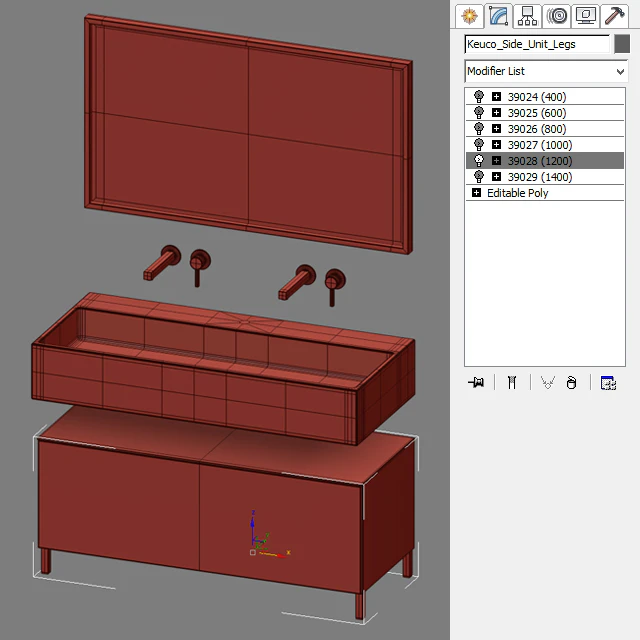Expand the 39027 (1000) modifier entry
Viewport: 640px width, 640px height.
point(496,144)
